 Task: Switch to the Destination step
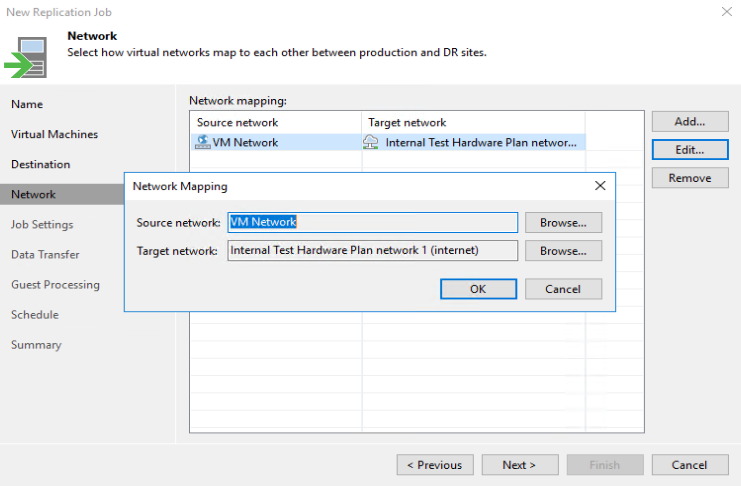41,165
